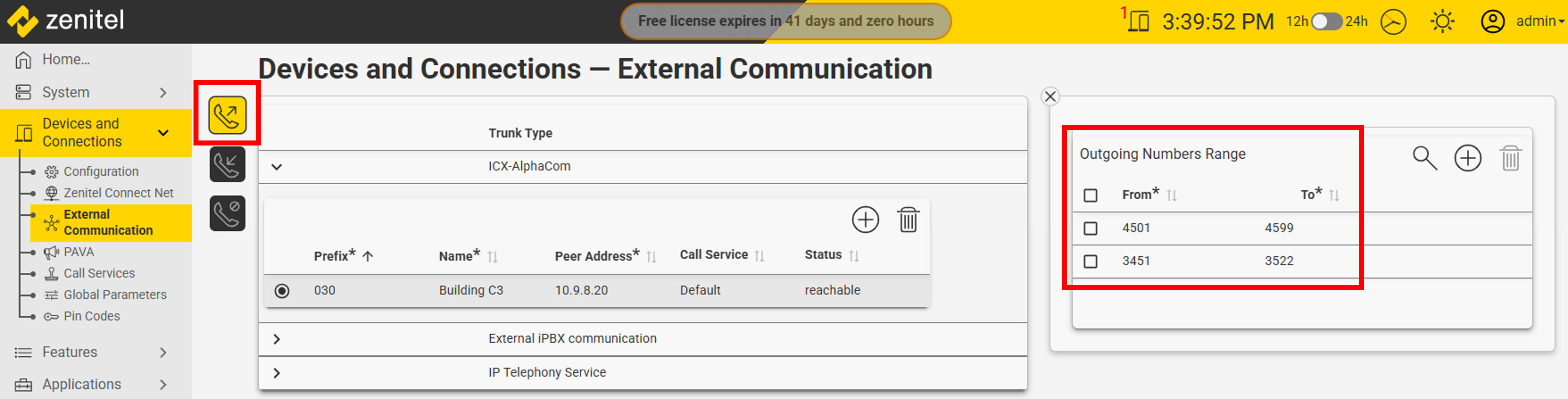Expand IP Telephony Service section

pyautogui.click(x=277, y=373)
